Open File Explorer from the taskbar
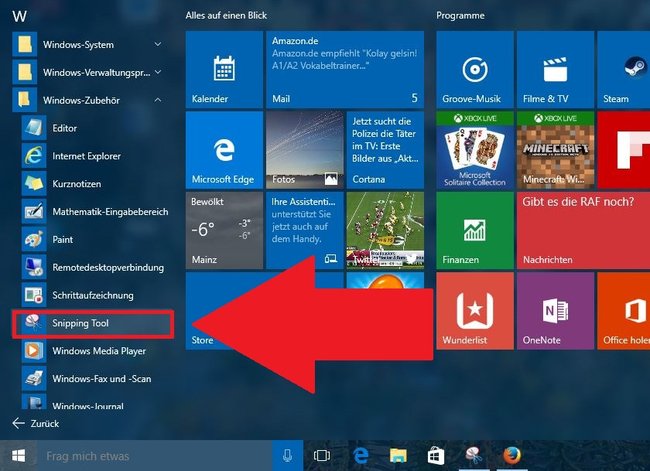 point(398,456)
